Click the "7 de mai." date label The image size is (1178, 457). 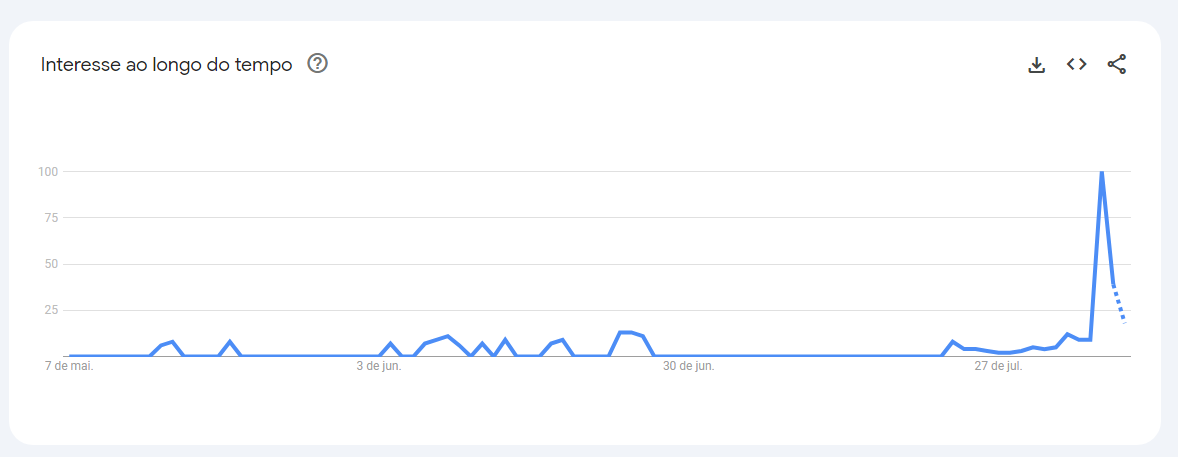[68, 366]
